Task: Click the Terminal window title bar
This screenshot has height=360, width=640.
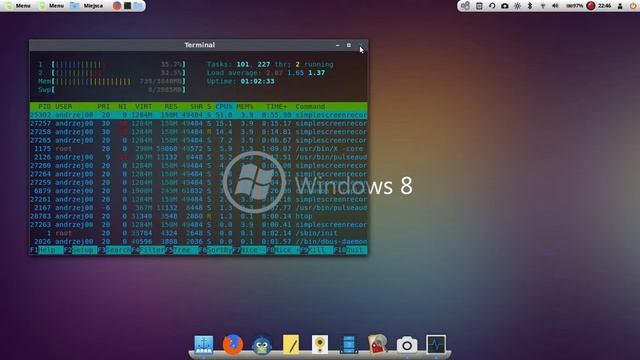Action: (x=198, y=45)
